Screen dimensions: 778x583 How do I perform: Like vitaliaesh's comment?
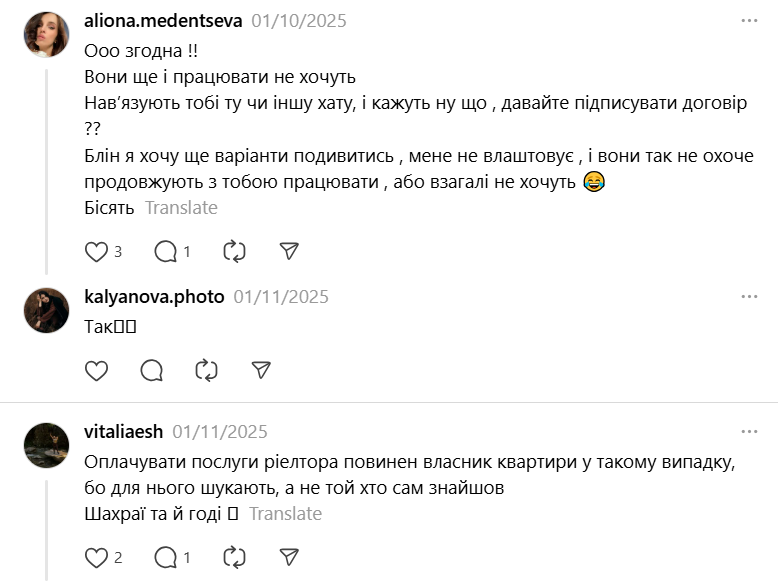96,557
